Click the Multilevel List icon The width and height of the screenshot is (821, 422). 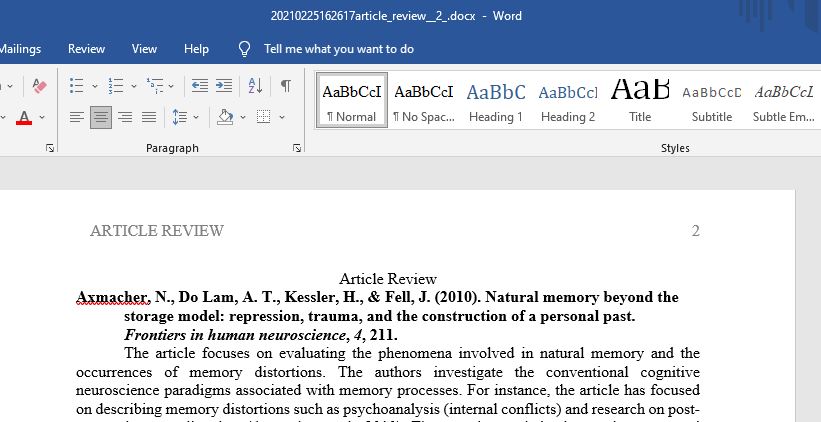(x=154, y=85)
